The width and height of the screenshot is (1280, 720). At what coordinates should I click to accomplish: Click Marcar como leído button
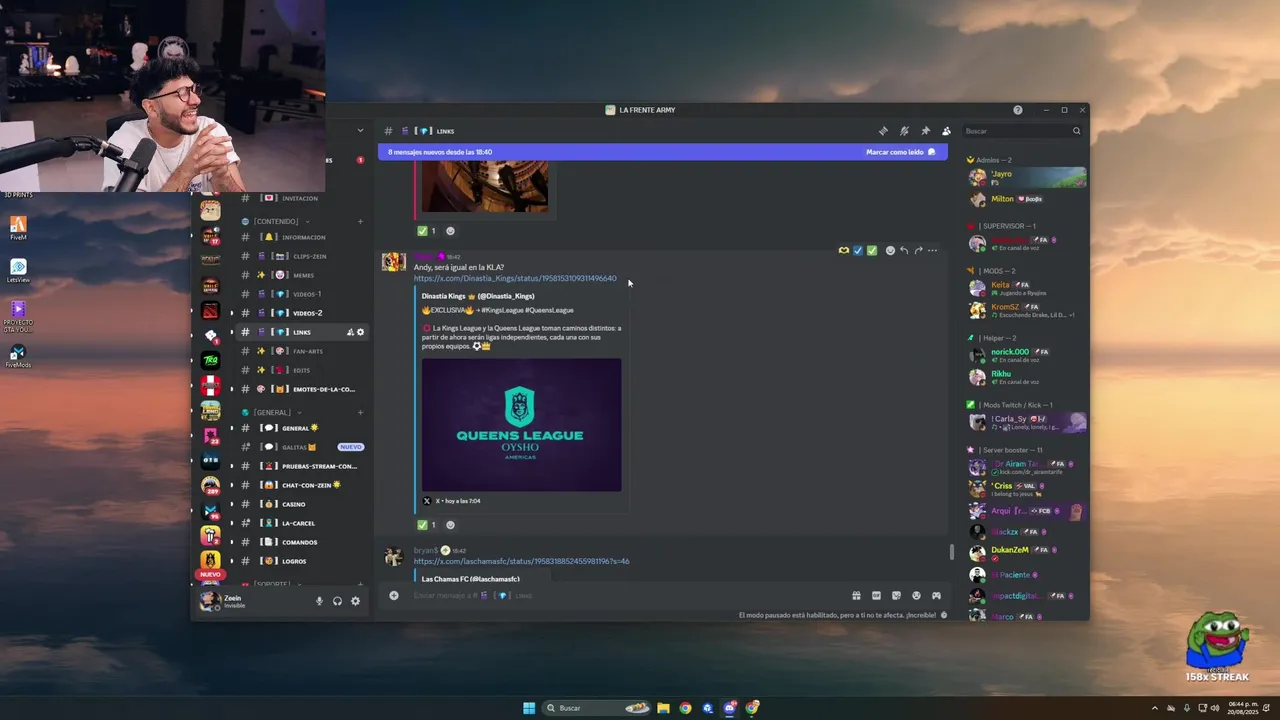pos(900,152)
